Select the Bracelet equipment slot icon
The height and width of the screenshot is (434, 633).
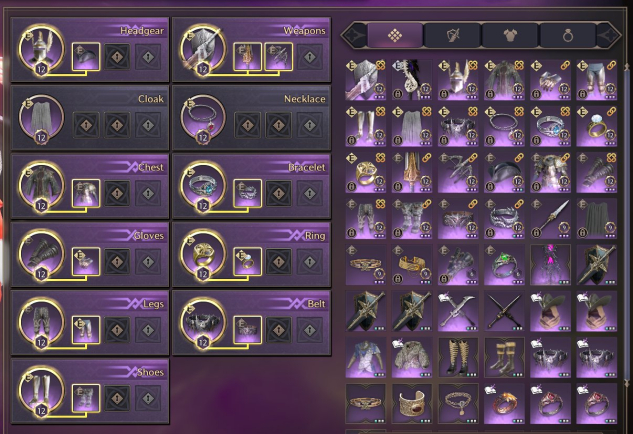pyautogui.click(x=203, y=186)
